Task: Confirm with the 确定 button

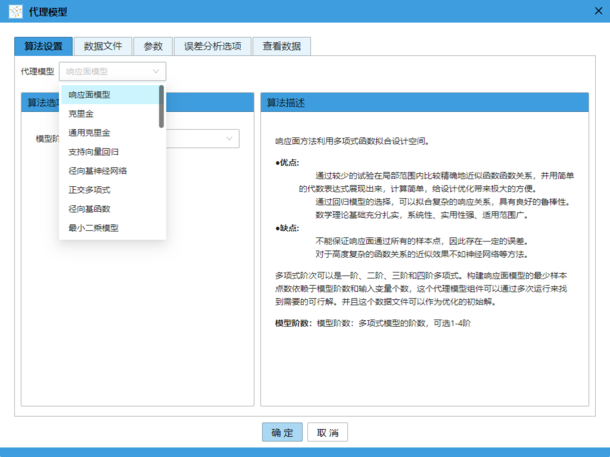Action: (282, 432)
